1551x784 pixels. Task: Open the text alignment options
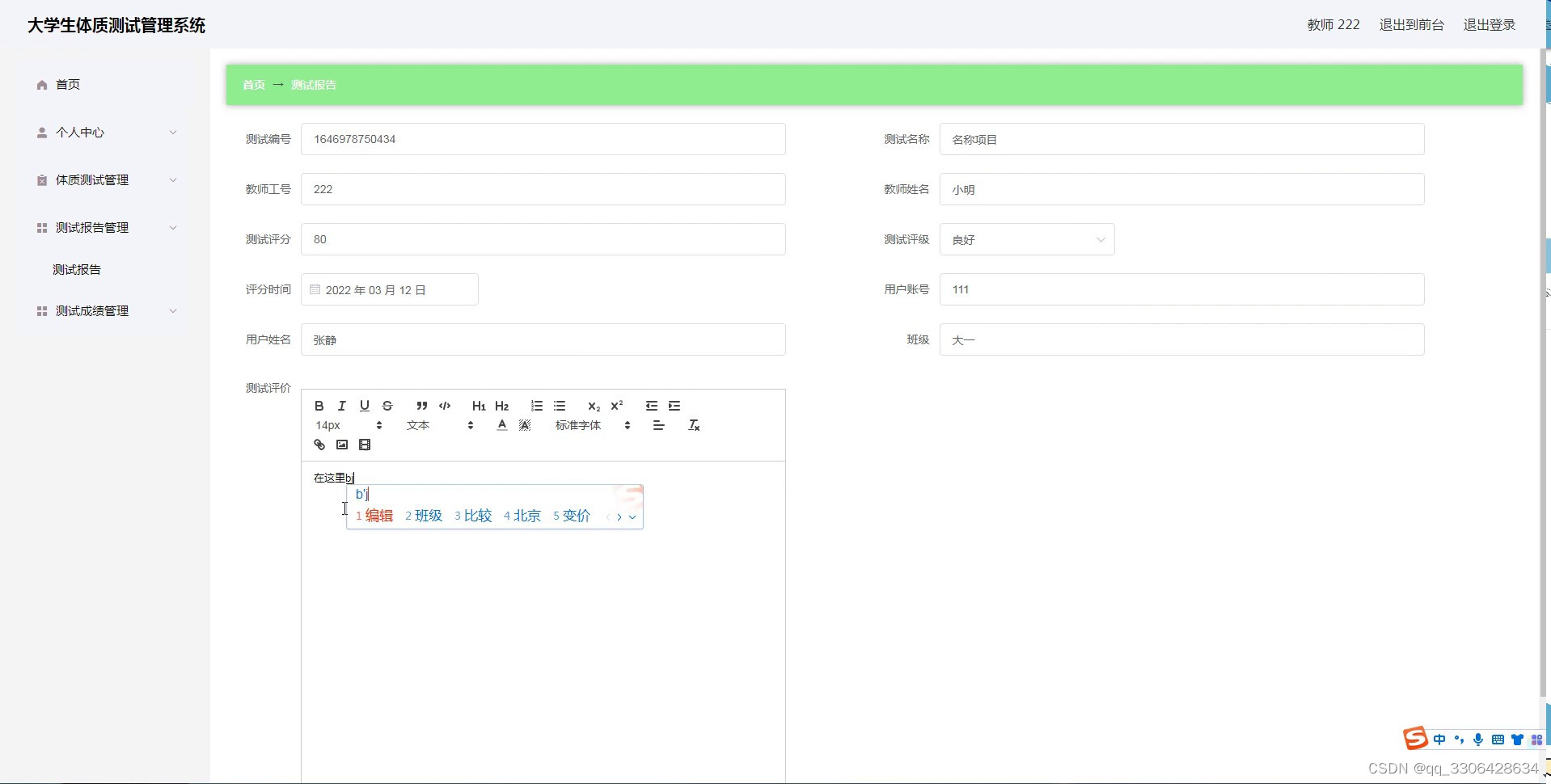click(658, 425)
